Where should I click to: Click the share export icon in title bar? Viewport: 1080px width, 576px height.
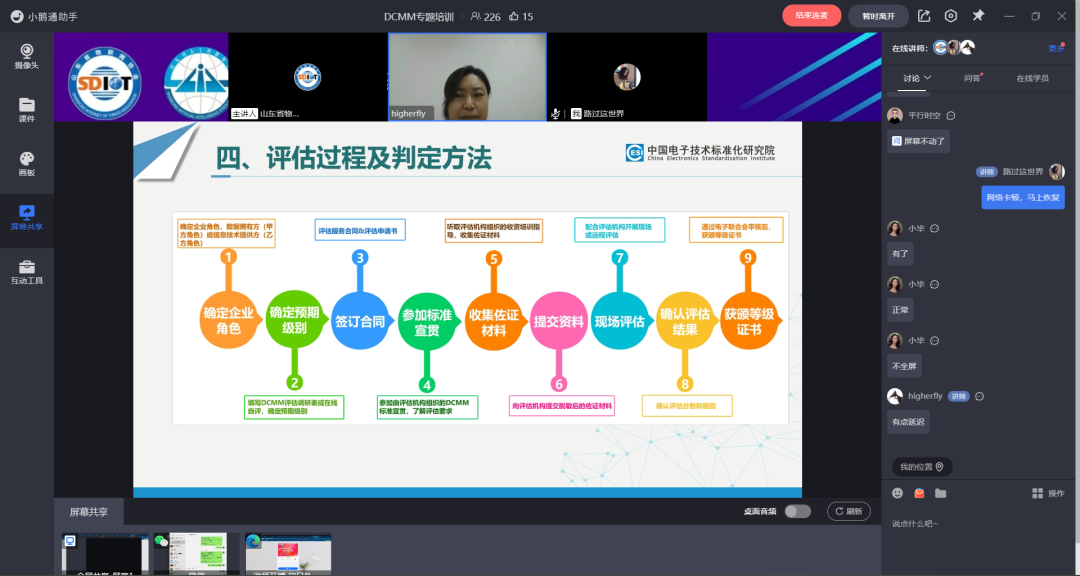tap(924, 16)
